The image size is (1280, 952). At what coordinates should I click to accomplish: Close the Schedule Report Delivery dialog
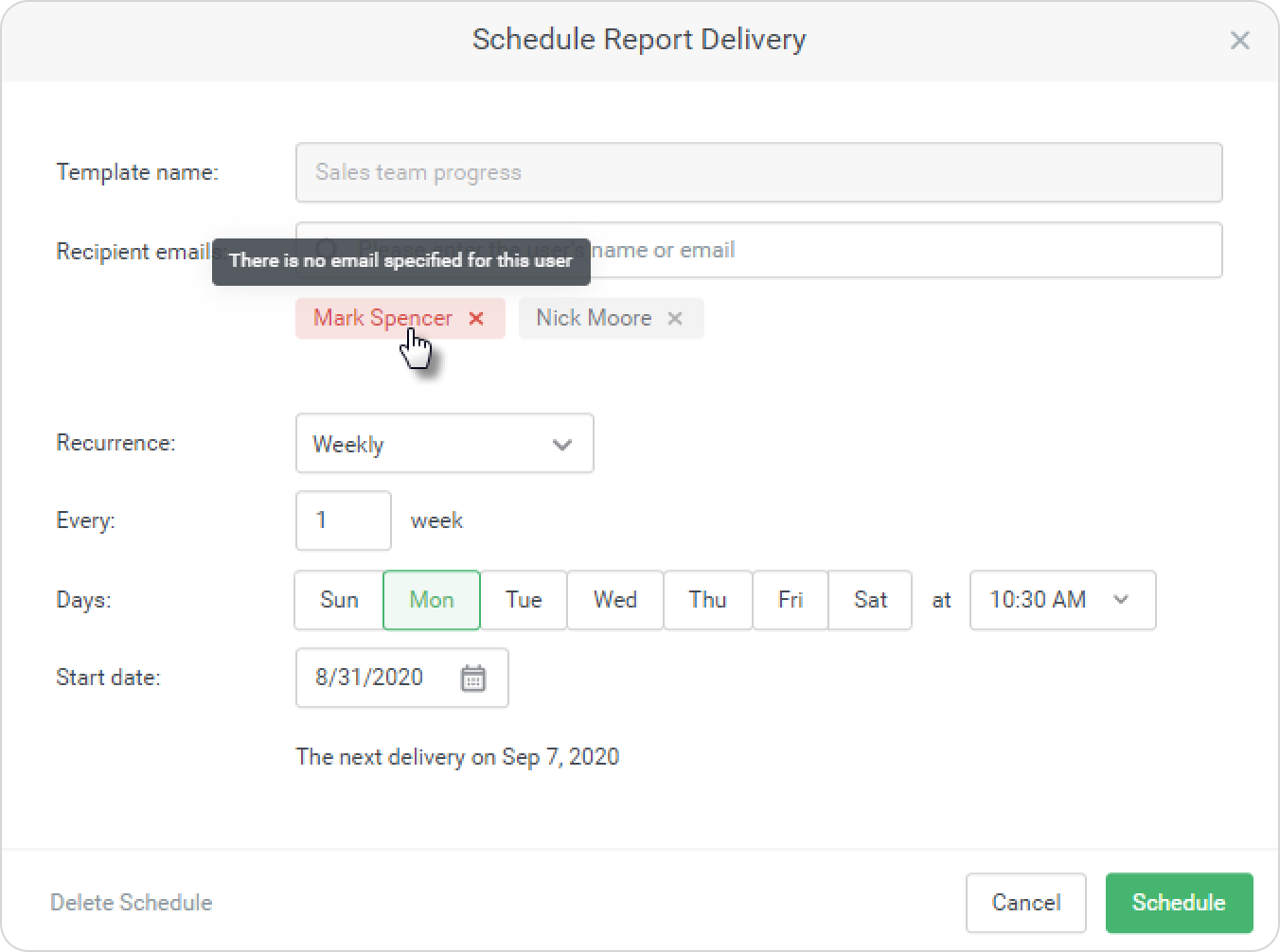point(1239,41)
